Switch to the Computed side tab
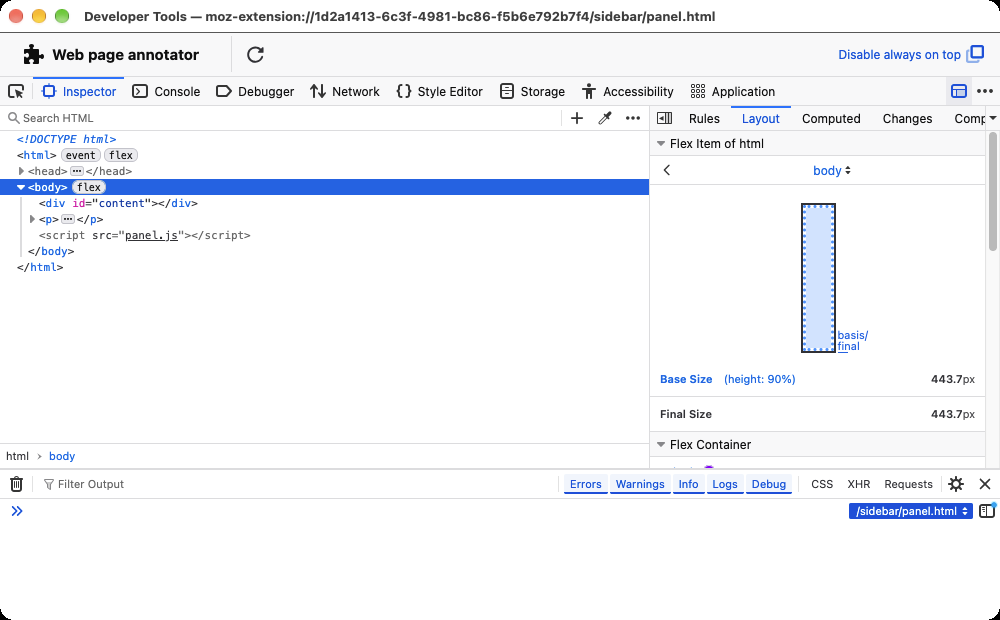 tap(831, 119)
